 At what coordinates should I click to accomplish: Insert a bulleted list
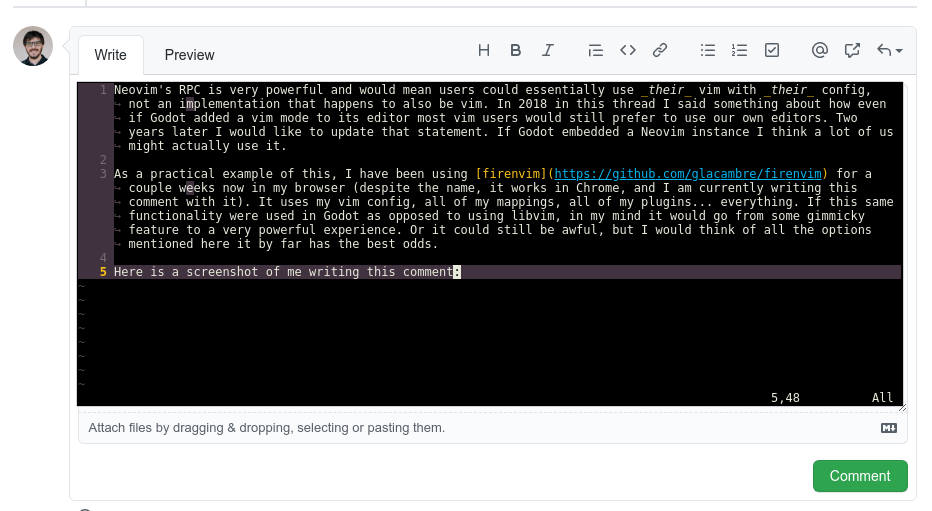tap(707, 51)
